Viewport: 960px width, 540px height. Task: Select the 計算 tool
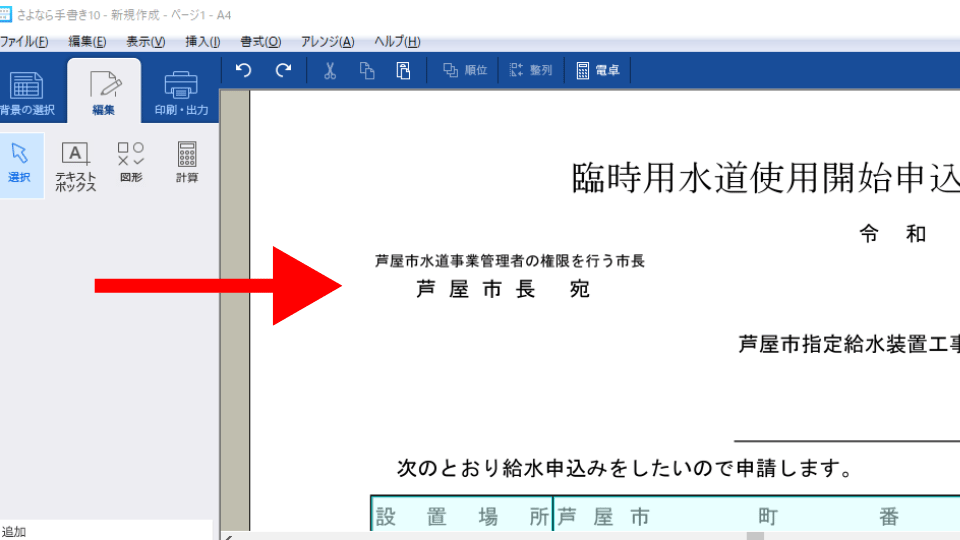tap(187, 164)
